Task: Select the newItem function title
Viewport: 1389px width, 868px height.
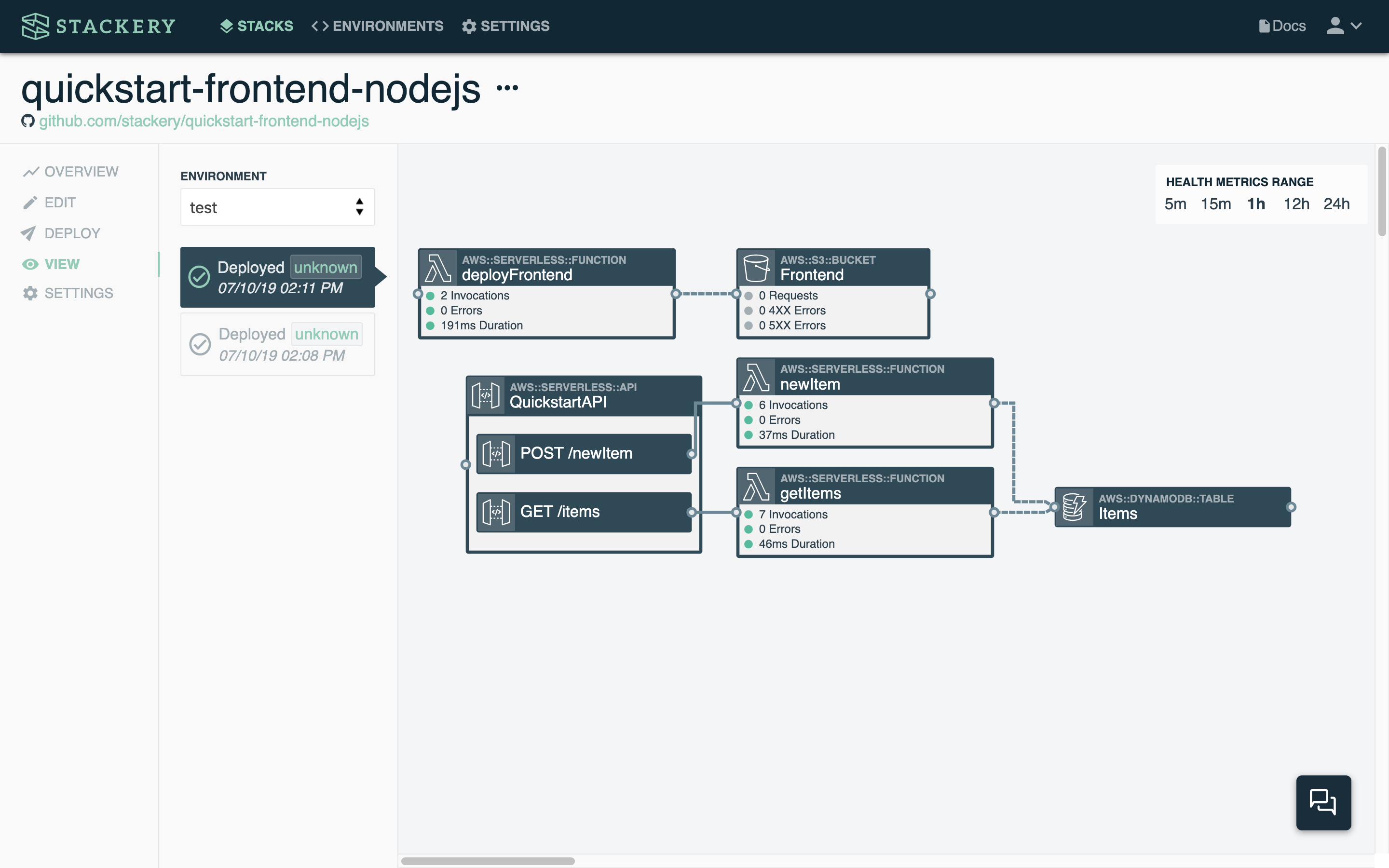Action: [810, 385]
